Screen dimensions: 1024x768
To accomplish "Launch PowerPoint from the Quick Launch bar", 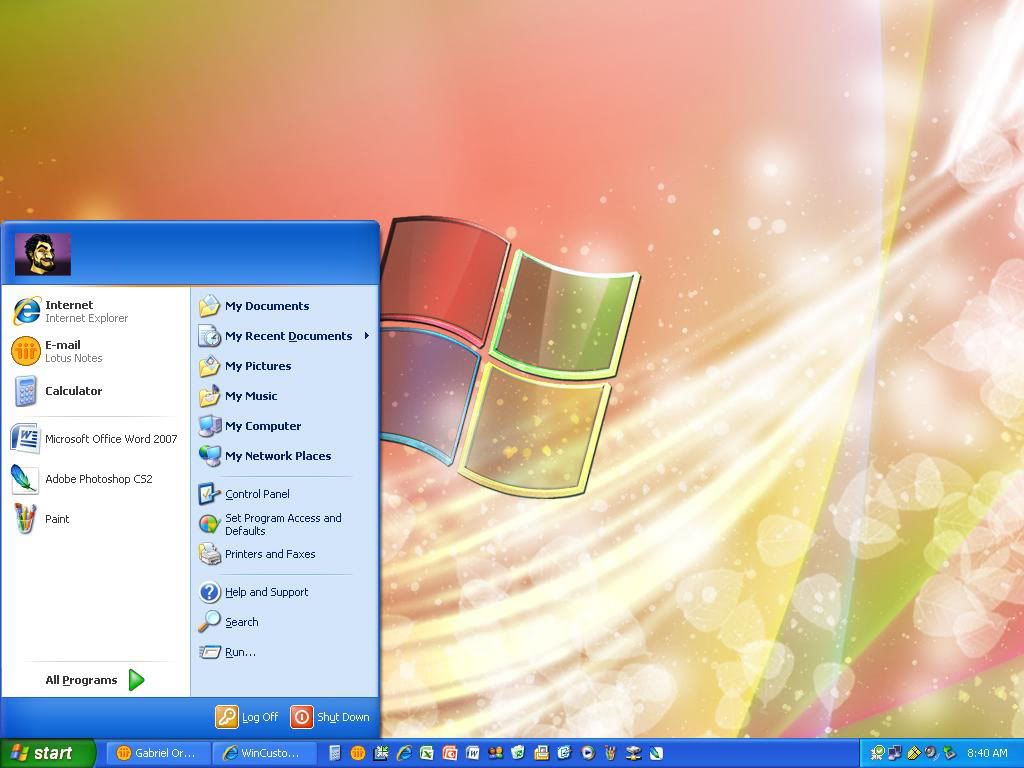I will pyautogui.click(x=449, y=753).
